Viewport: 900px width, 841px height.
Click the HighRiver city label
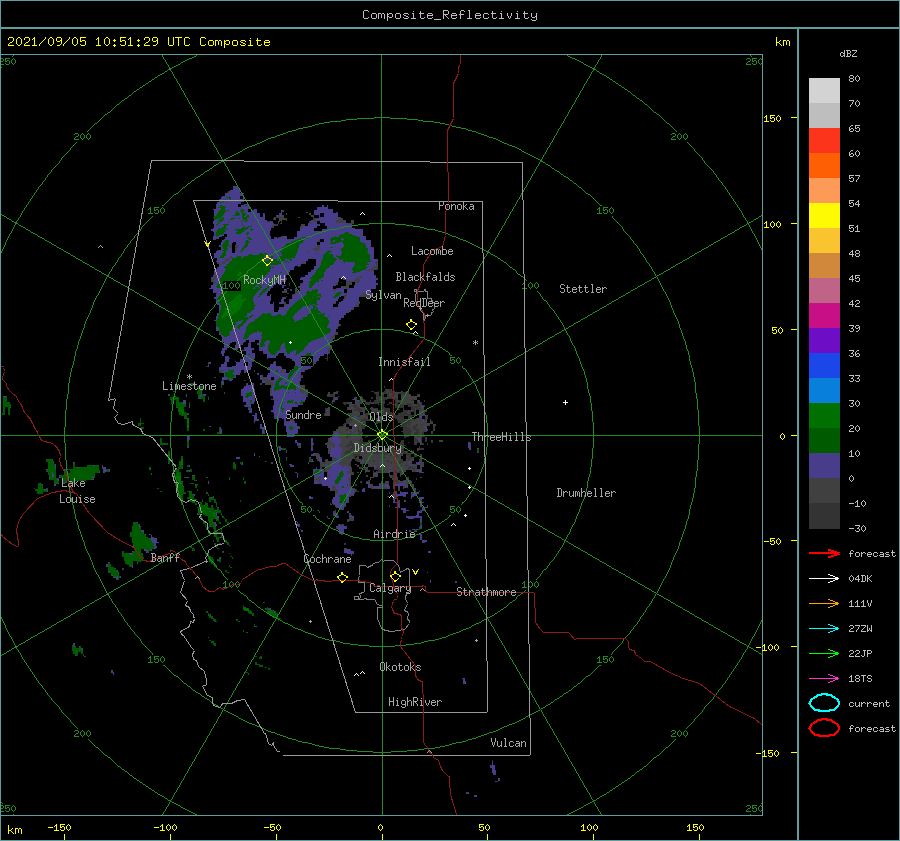click(x=415, y=702)
